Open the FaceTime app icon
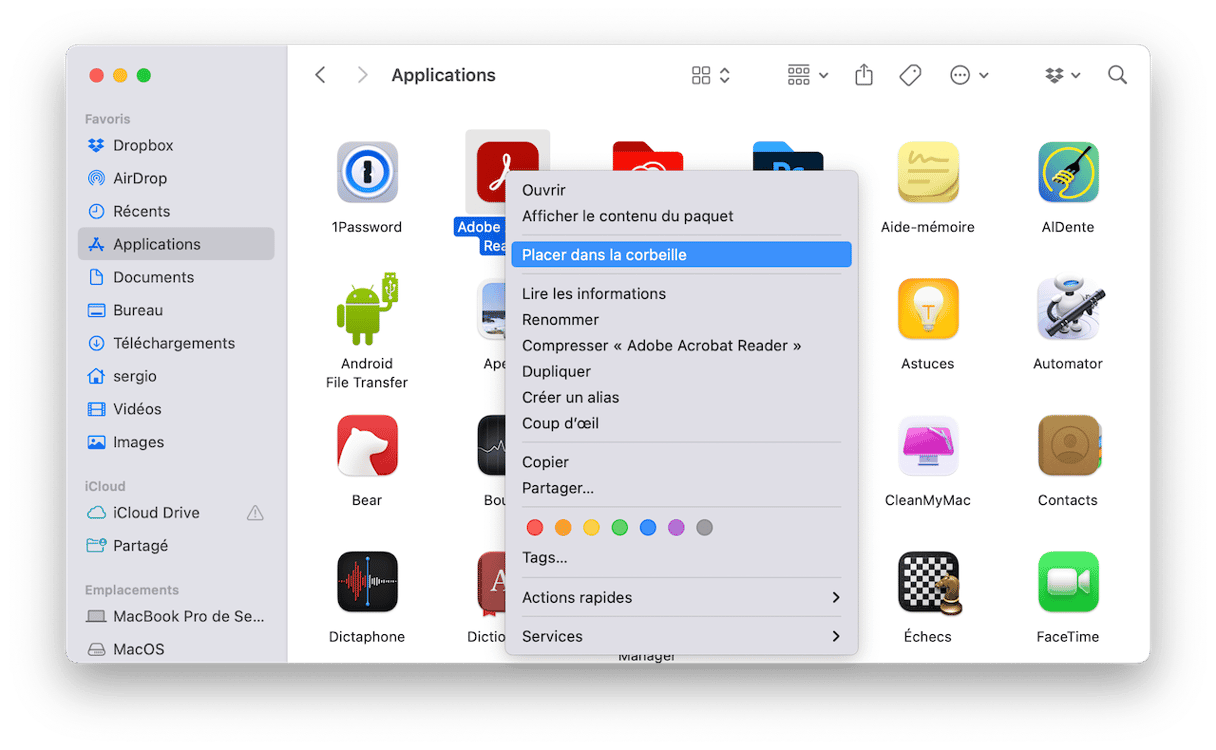The image size is (1216, 750). 1067,582
